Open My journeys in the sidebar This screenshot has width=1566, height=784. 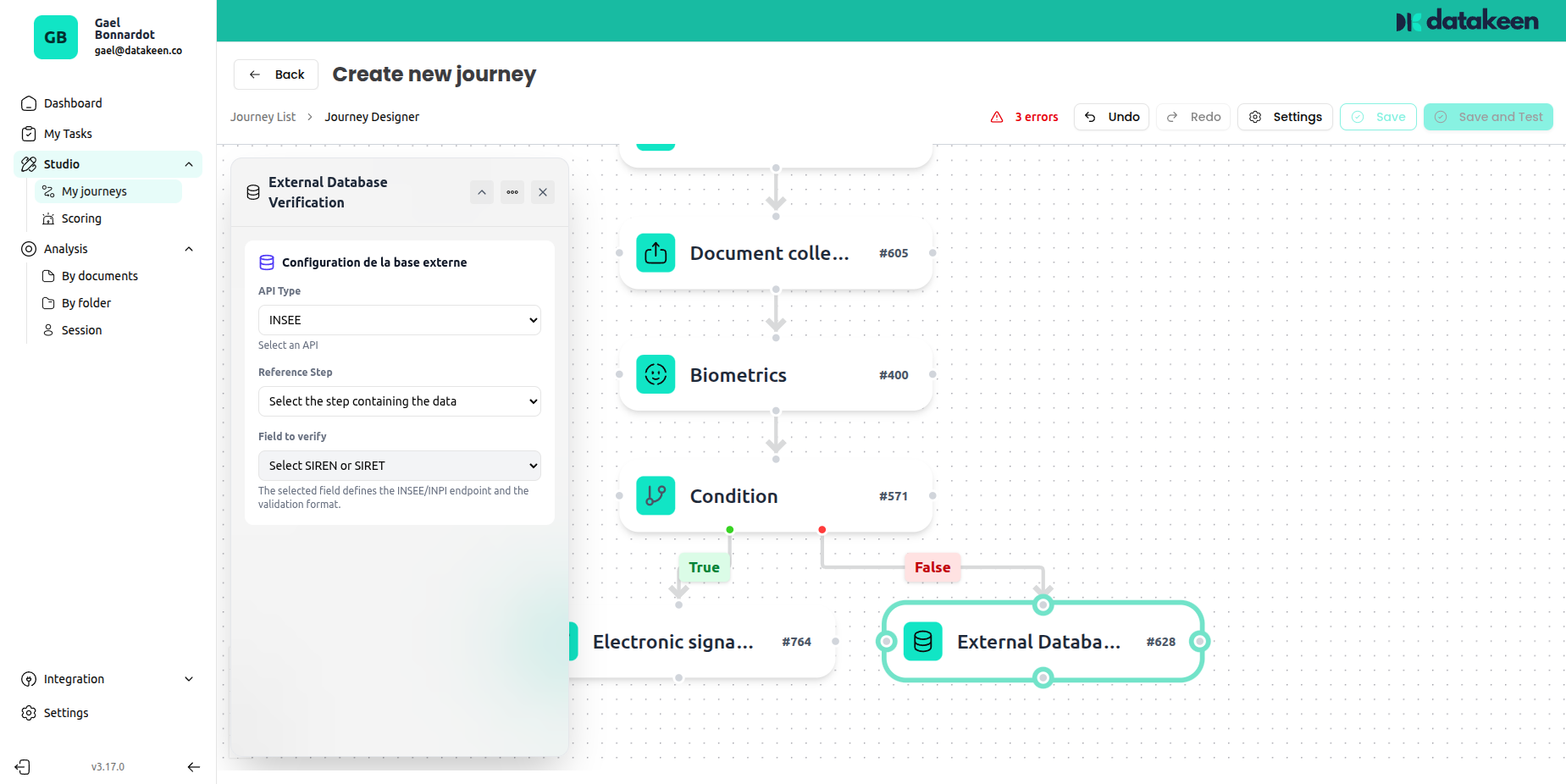94,191
